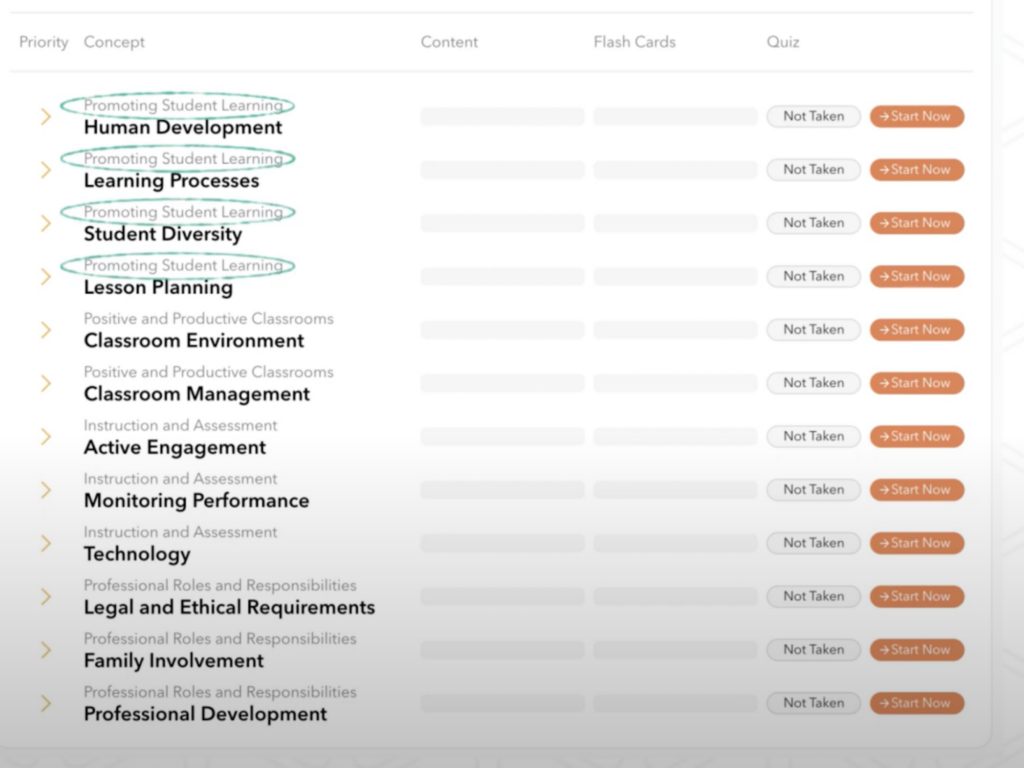
Task: Open the Monitoring Performance concept
Action: [196, 501]
